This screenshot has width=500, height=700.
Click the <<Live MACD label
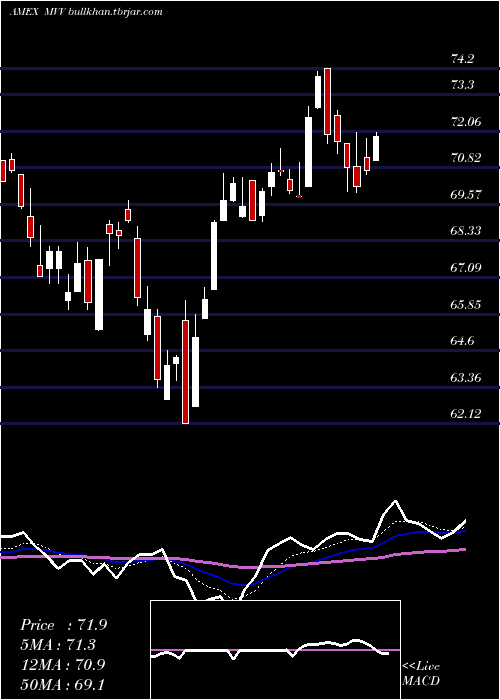click(421, 674)
